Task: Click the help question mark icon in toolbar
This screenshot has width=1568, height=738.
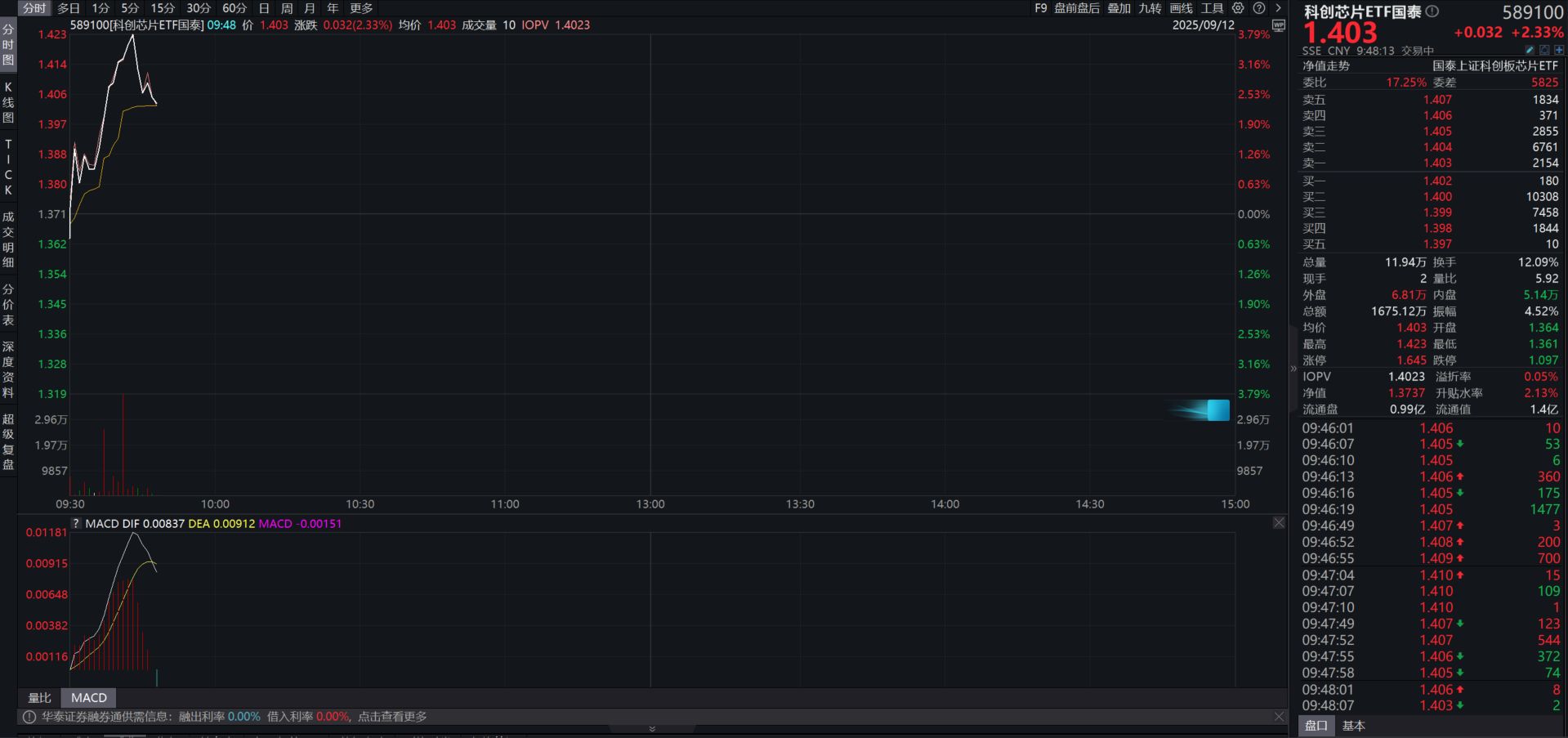Action: pyautogui.click(x=1259, y=8)
